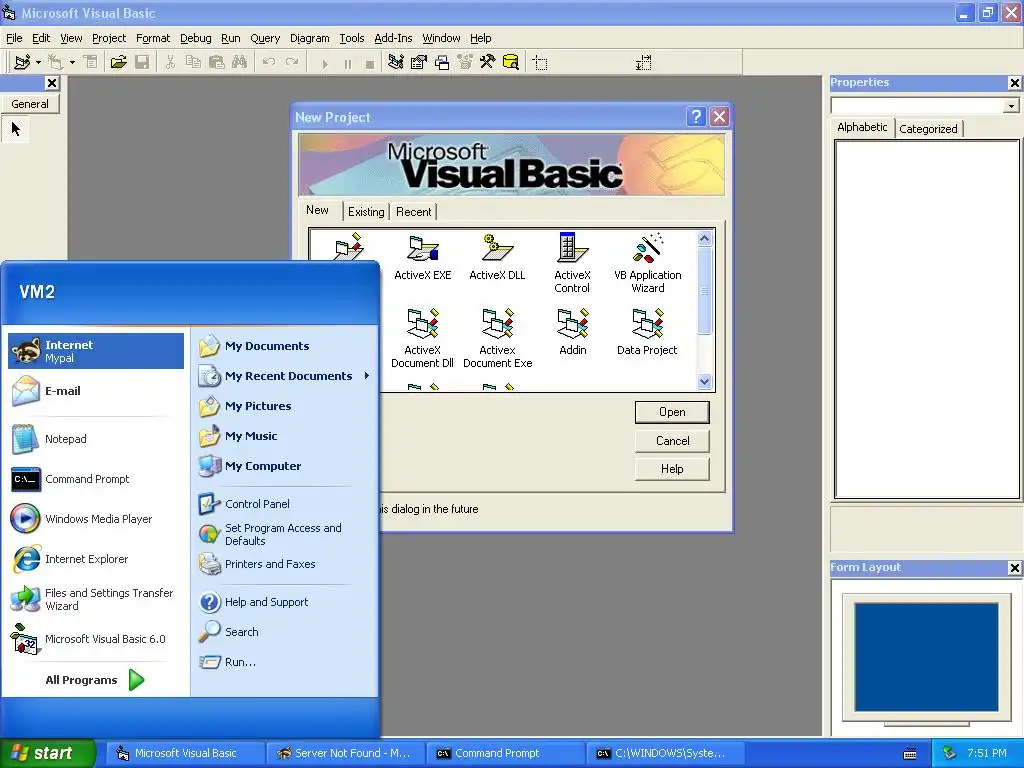Image resolution: width=1024 pixels, height=768 pixels.
Task: Switch to C:\WINDOWS\Syste... taskbar button
Action: pyautogui.click(x=666, y=753)
